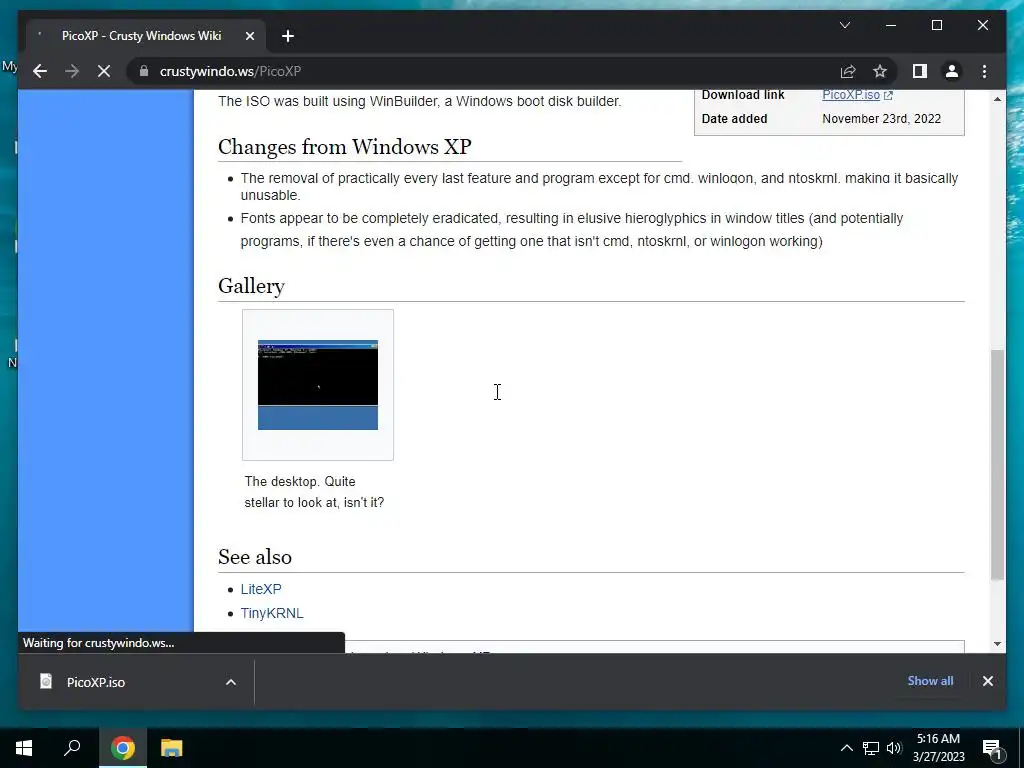This screenshot has width=1024, height=768.
Task: Close the PicoXP wiki tab
Action: click(x=249, y=36)
